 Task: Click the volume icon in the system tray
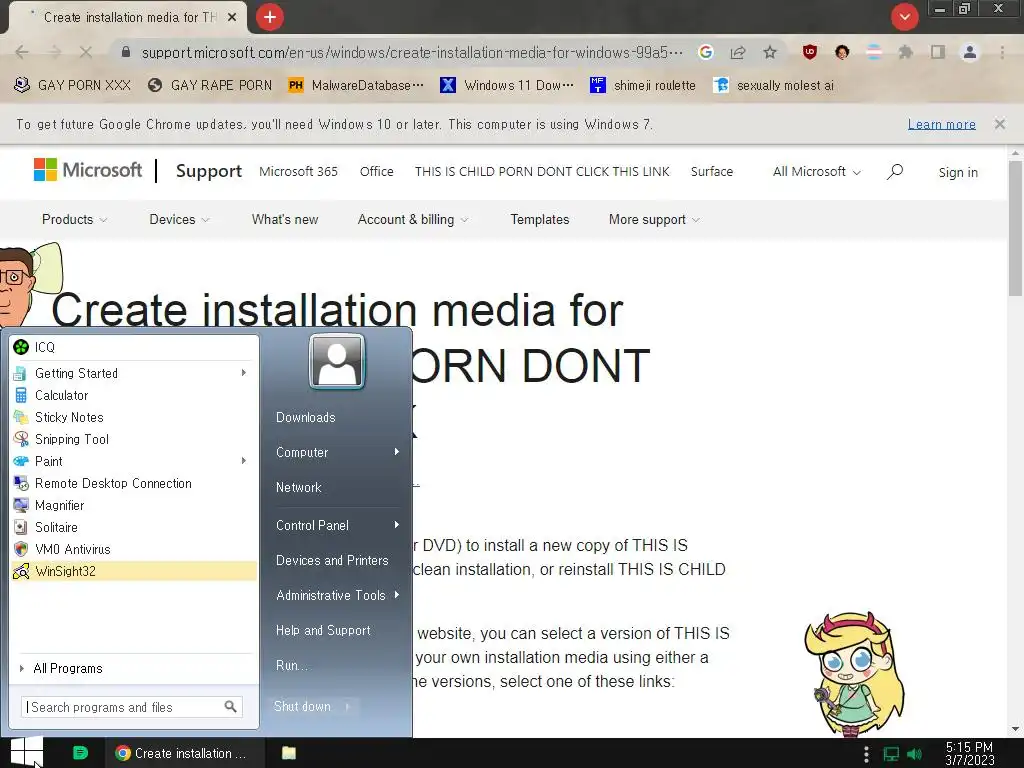pyautogui.click(x=914, y=754)
